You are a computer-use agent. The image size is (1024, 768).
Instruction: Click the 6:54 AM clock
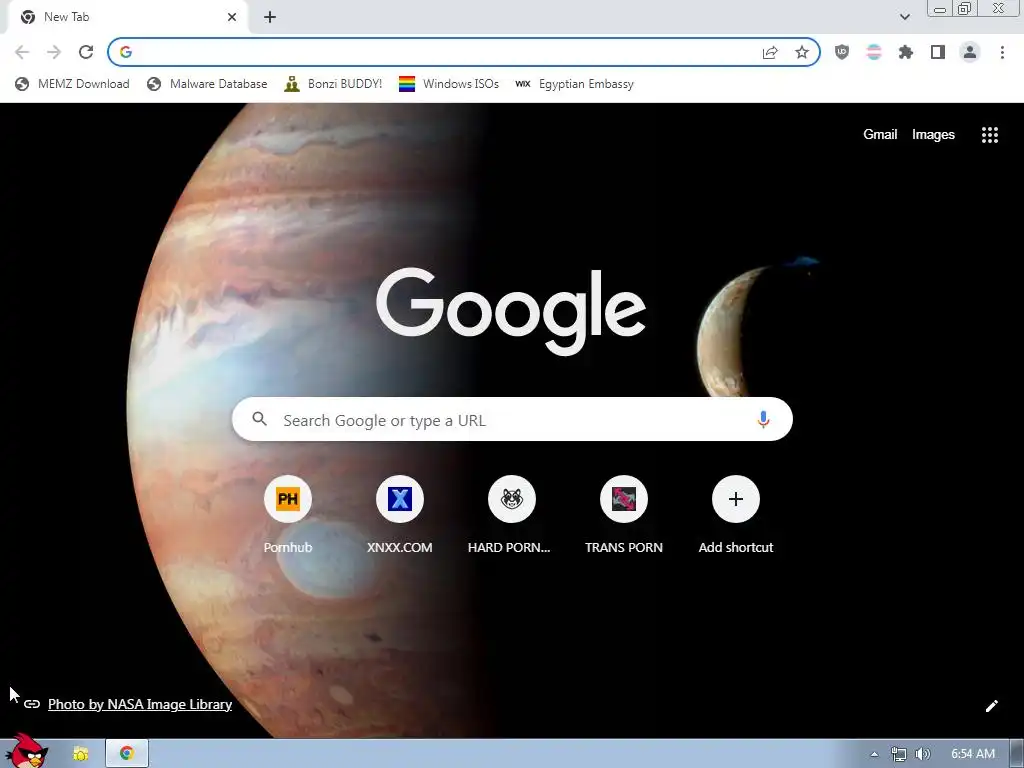(972, 754)
